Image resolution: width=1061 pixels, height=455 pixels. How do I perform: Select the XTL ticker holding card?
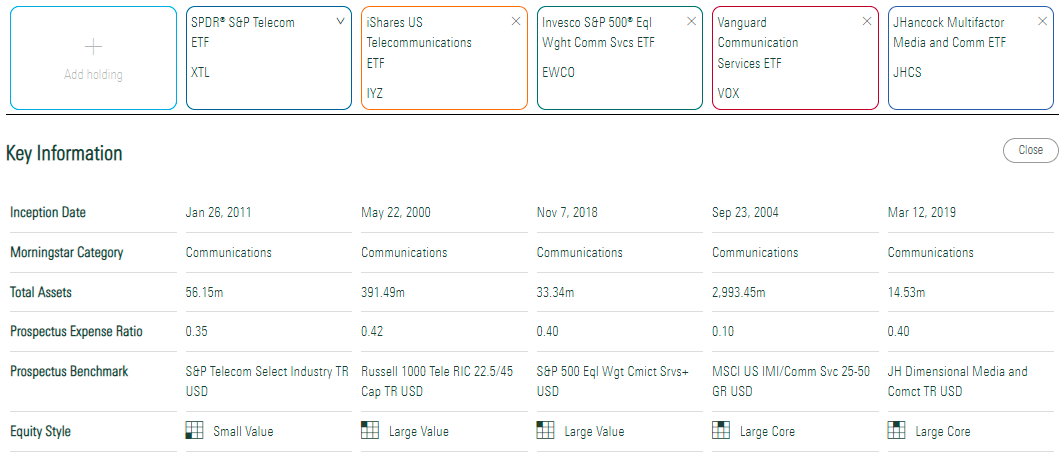click(x=200, y=73)
